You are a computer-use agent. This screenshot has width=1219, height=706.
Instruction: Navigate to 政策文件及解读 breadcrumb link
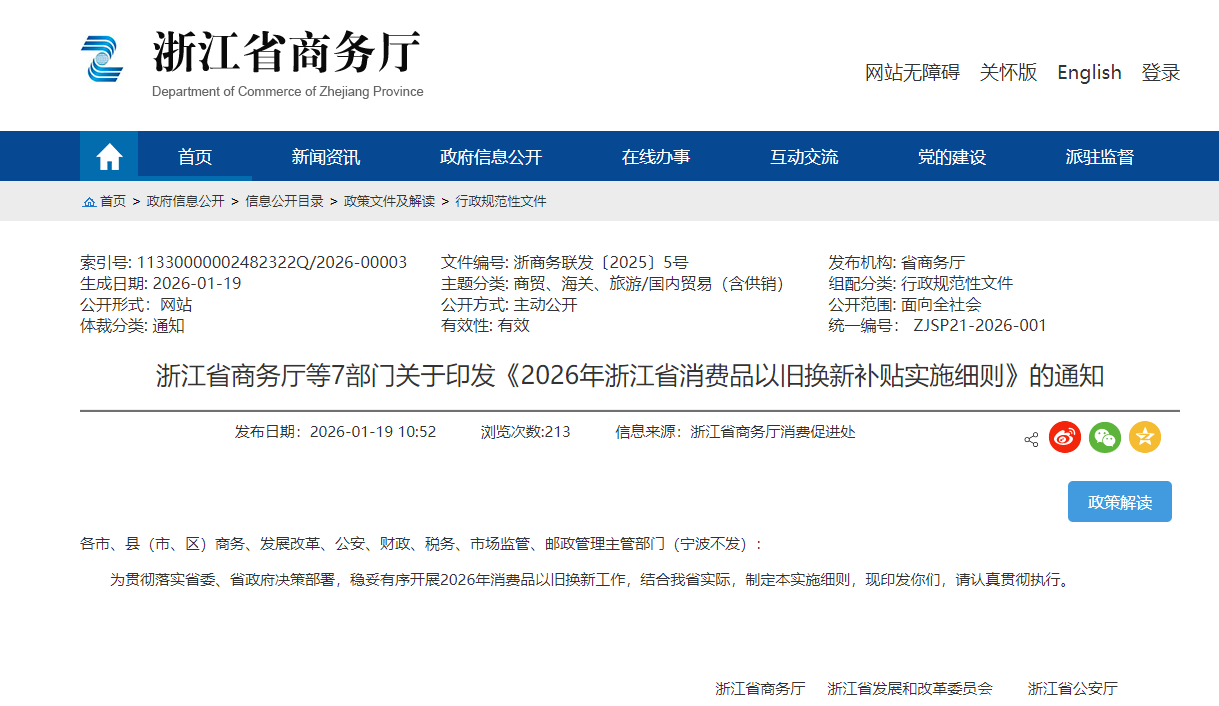click(389, 202)
